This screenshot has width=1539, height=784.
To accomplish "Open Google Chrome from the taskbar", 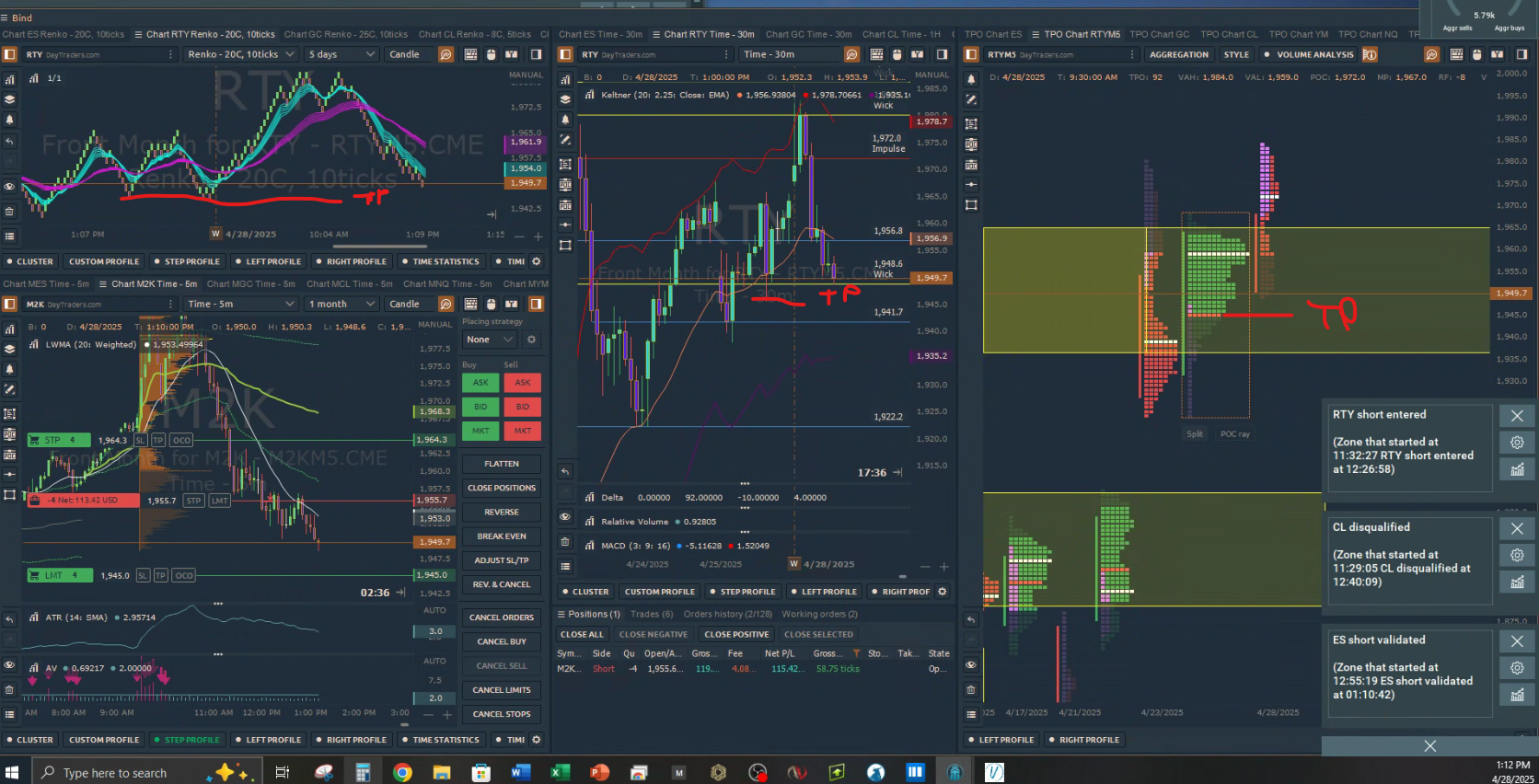I will pyautogui.click(x=402, y=772).
